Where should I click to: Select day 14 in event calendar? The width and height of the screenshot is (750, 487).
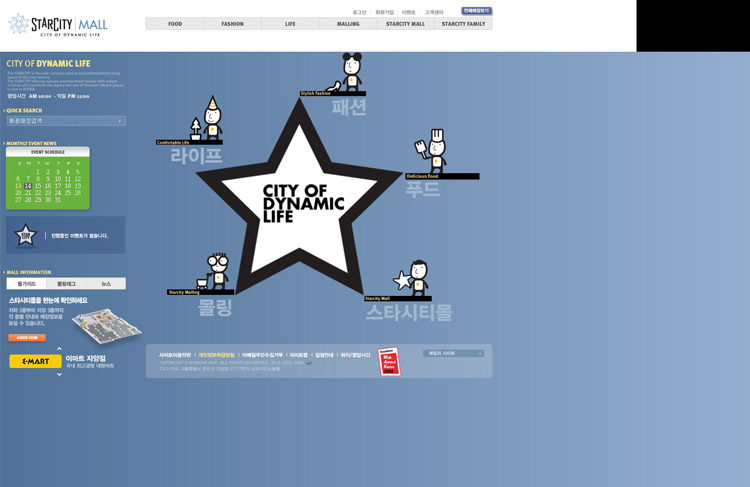tap(28, 186)
